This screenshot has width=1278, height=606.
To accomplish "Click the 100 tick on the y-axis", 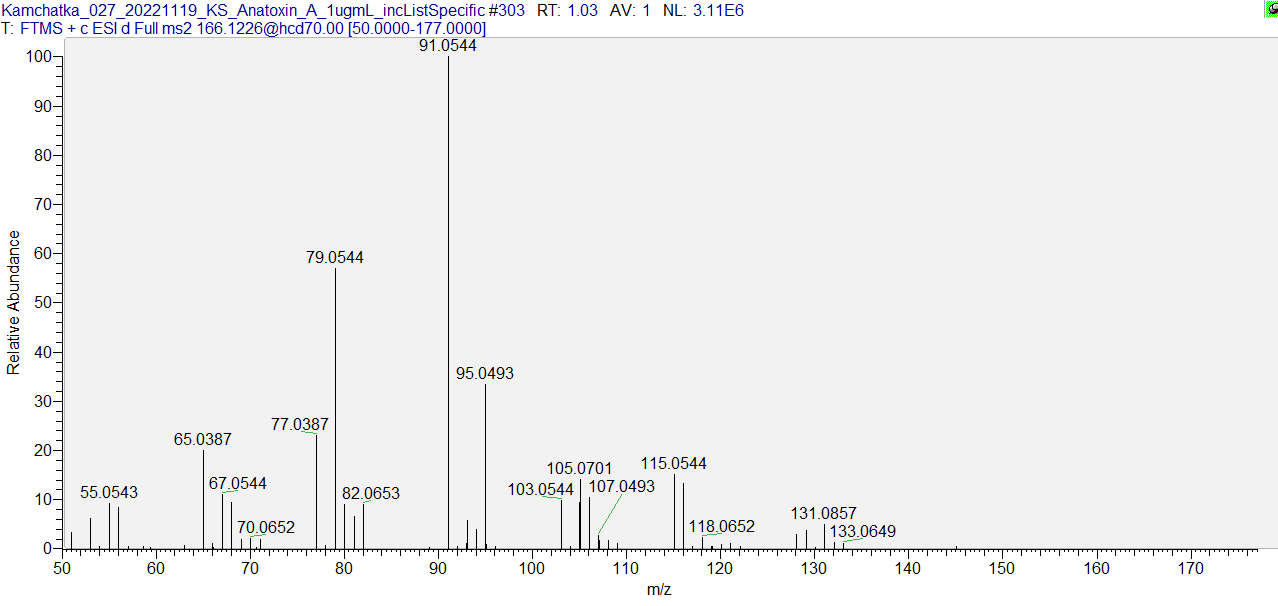I will 38,57.
